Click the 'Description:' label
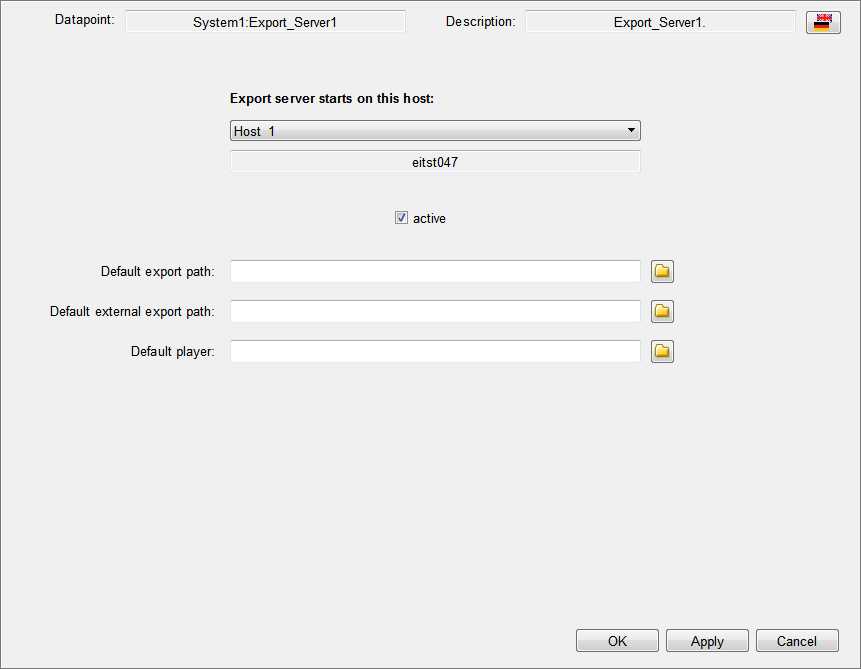861x669 pixels. pos(480,21)
